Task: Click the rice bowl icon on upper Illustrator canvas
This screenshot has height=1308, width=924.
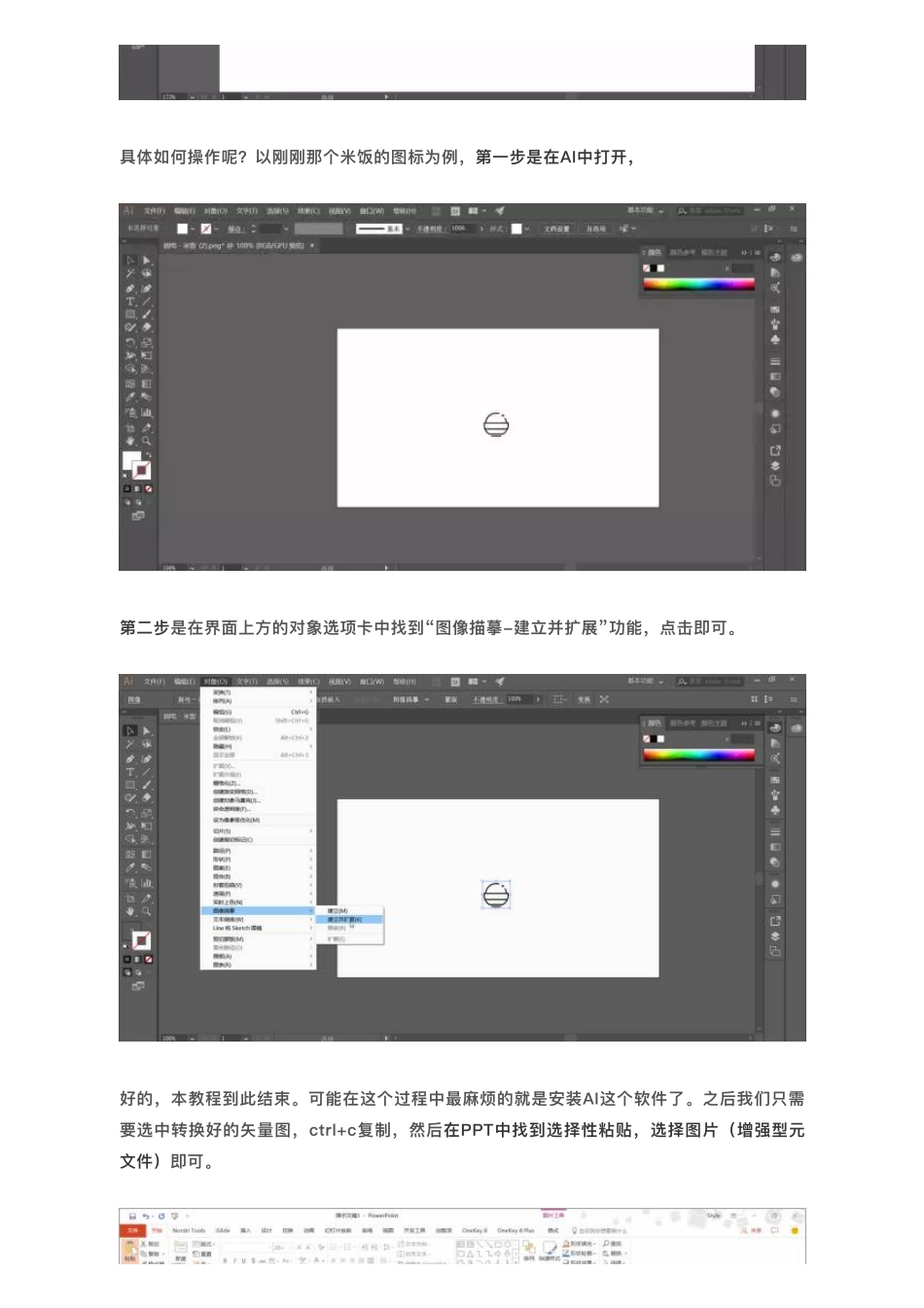Action: [x=496, y=425]
